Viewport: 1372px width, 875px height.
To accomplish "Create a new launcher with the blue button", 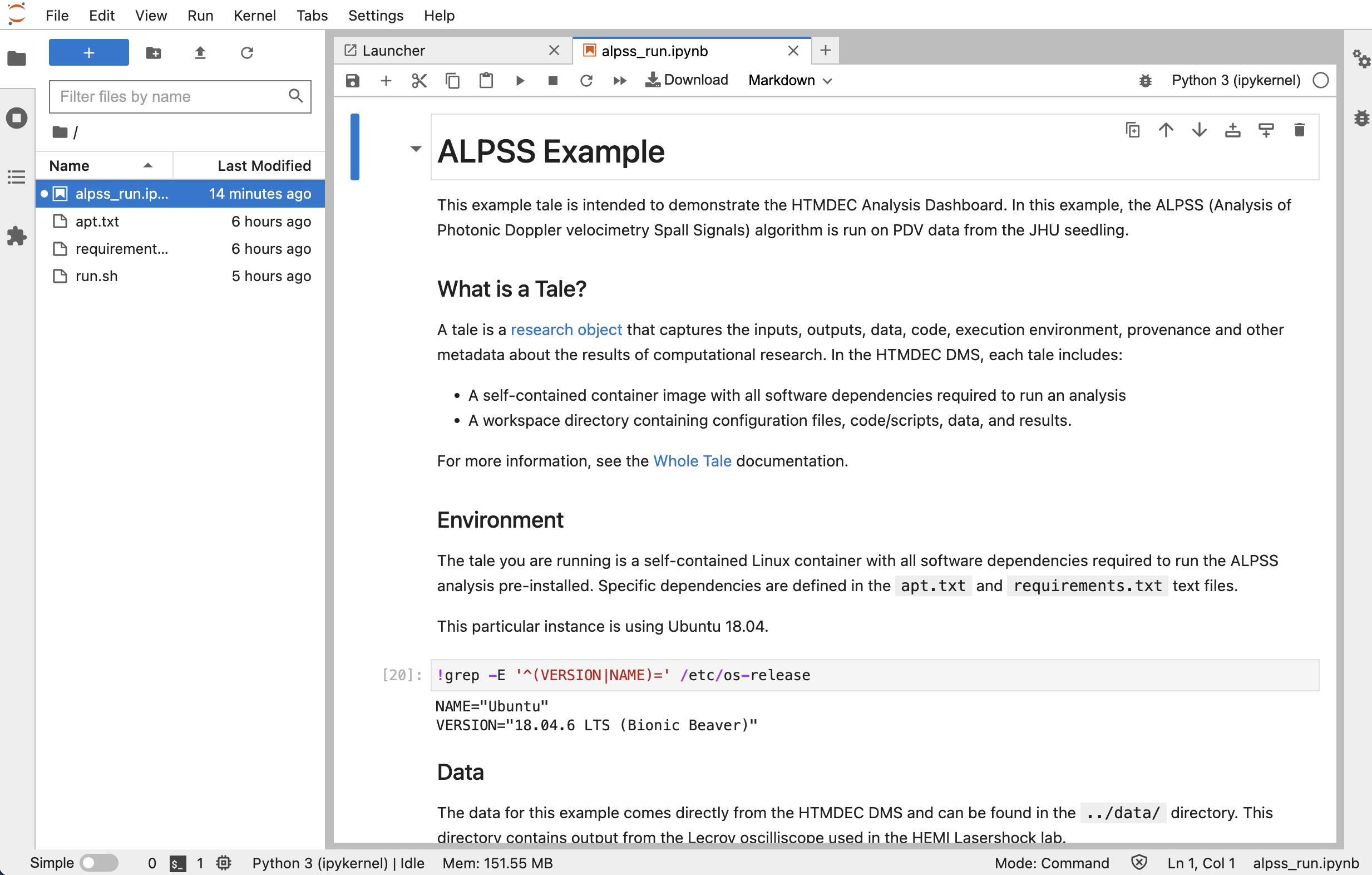I will pyautogui.click(x=88, y=52).
